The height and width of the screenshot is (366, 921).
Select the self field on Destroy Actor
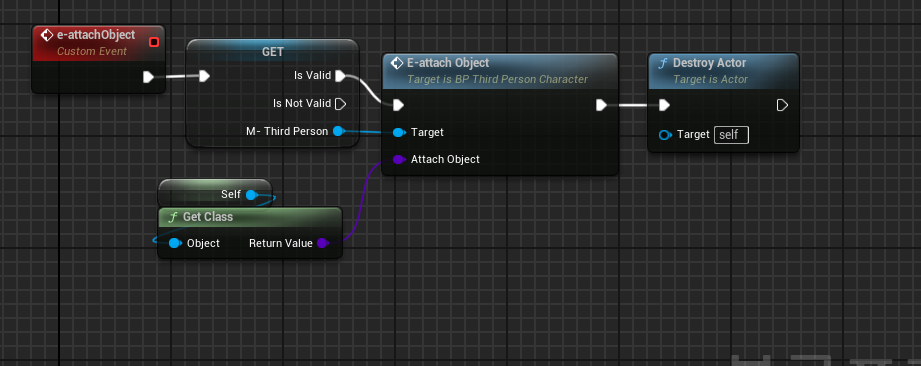click(x=731, y=135)
